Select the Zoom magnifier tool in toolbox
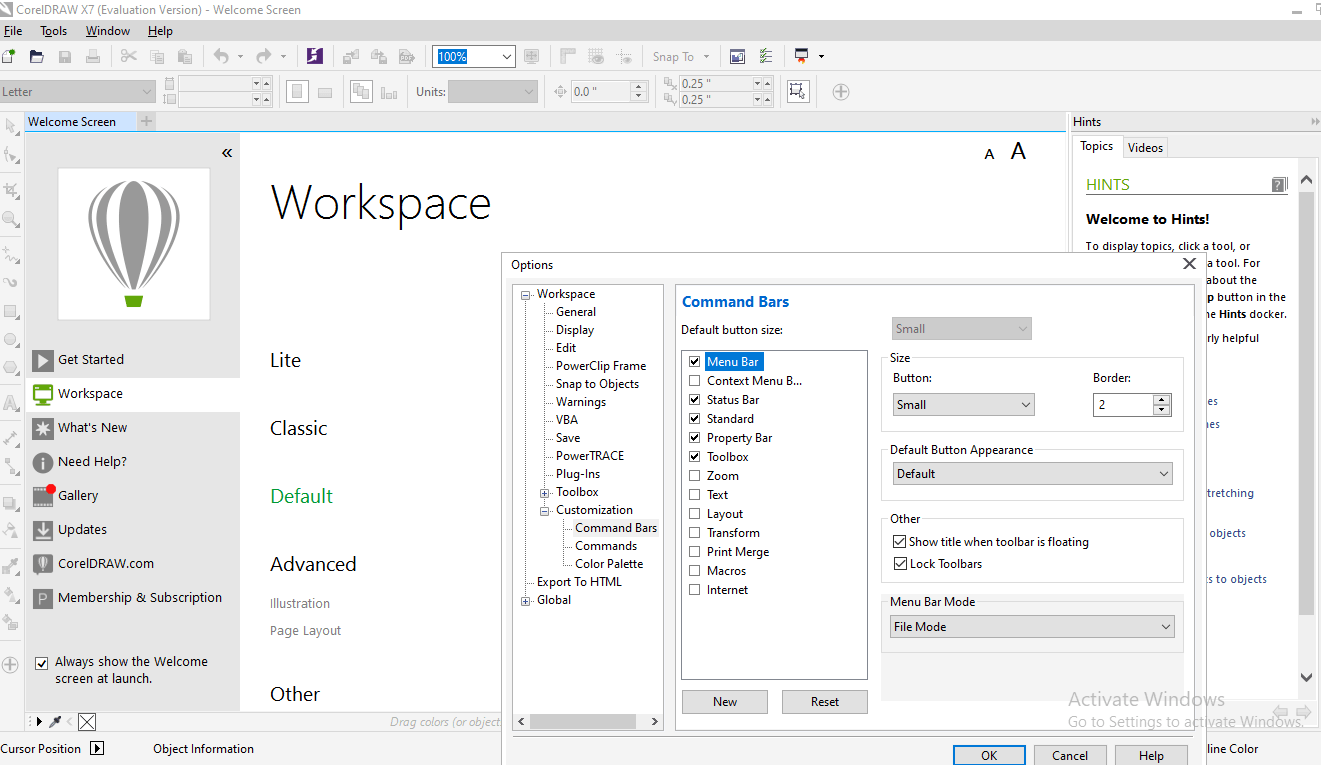 [x=11, y=218]
